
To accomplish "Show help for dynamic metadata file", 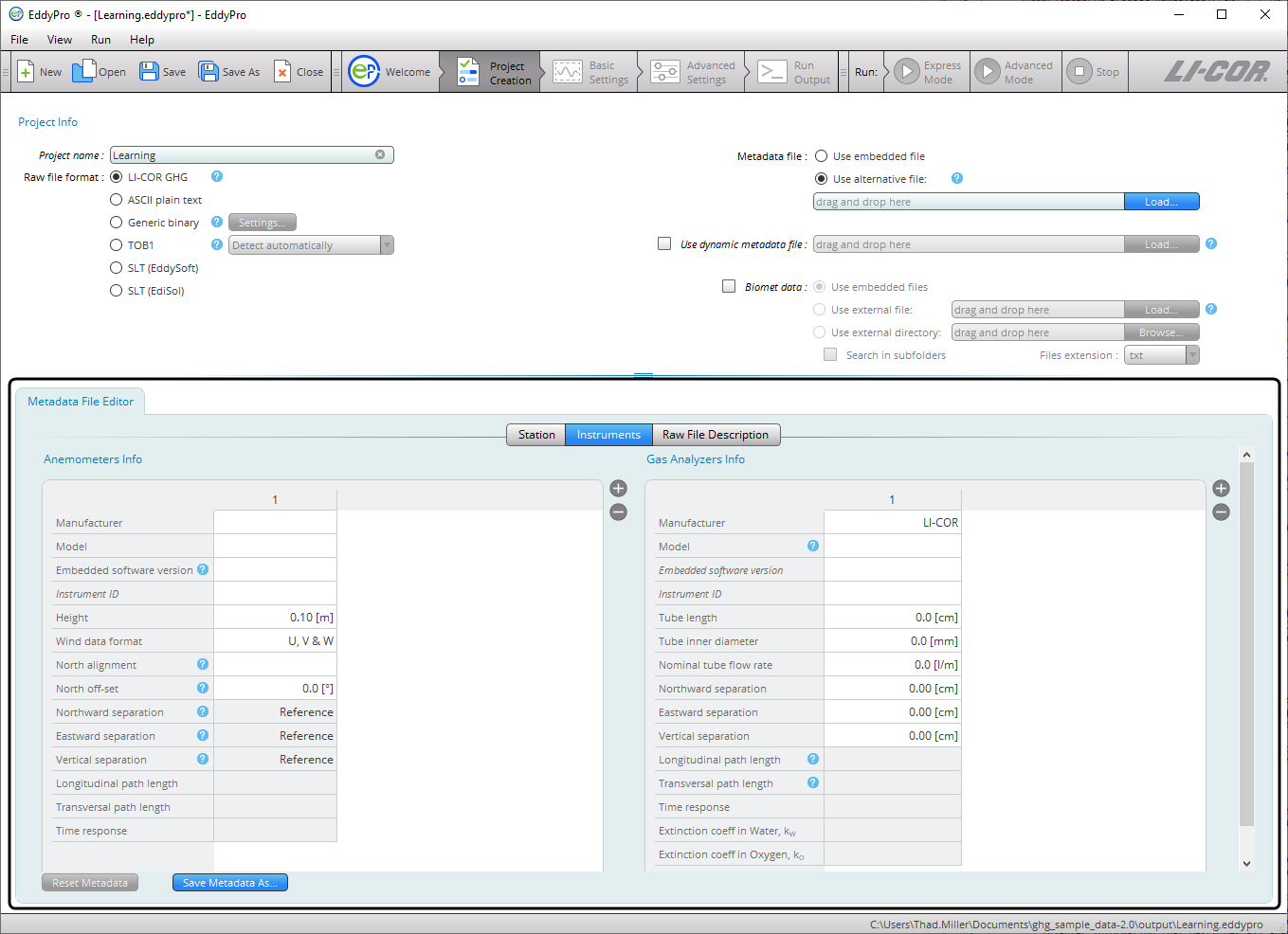I will point(1211,243).
